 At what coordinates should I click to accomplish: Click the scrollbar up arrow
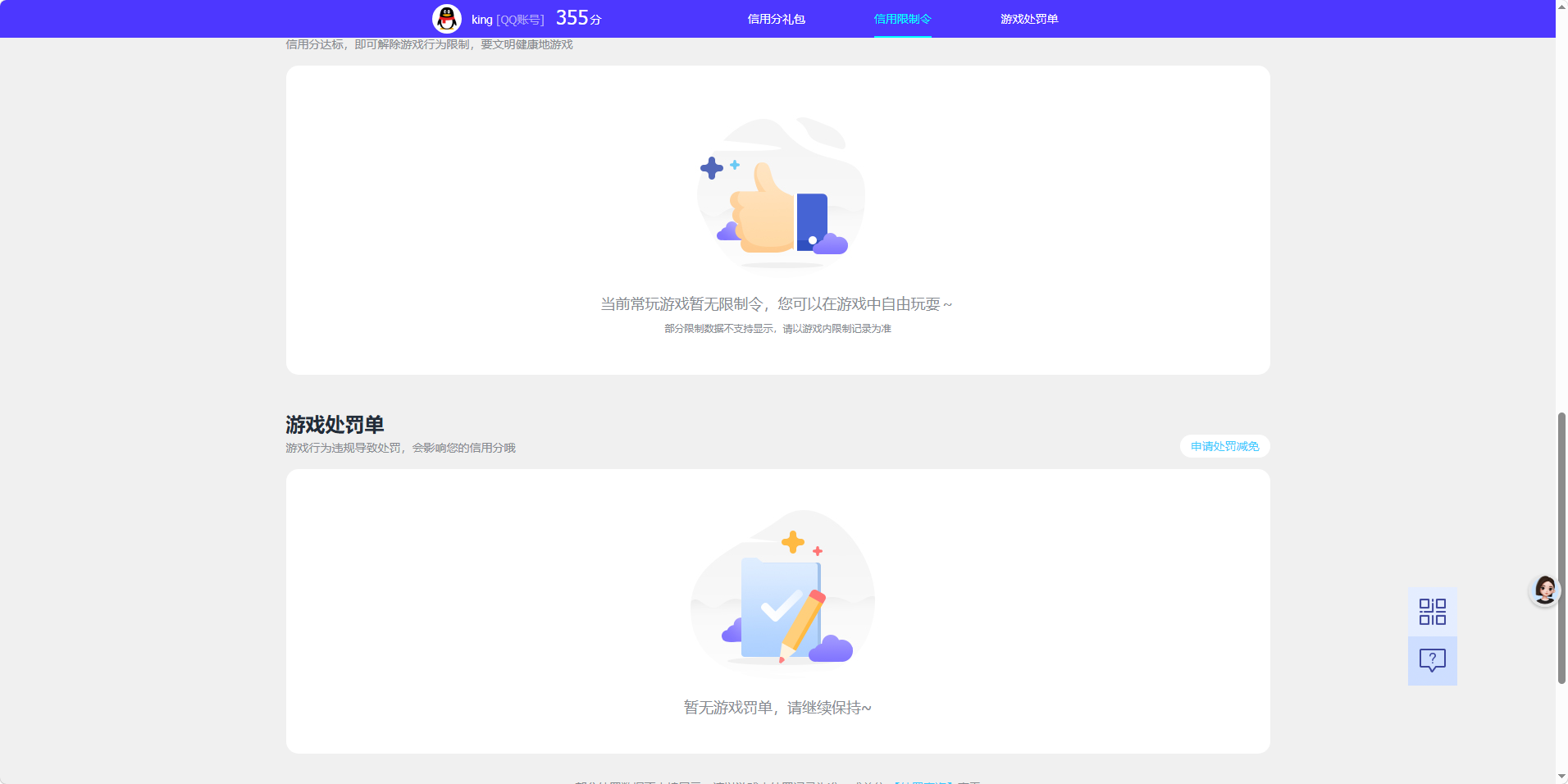[1561, 7]
